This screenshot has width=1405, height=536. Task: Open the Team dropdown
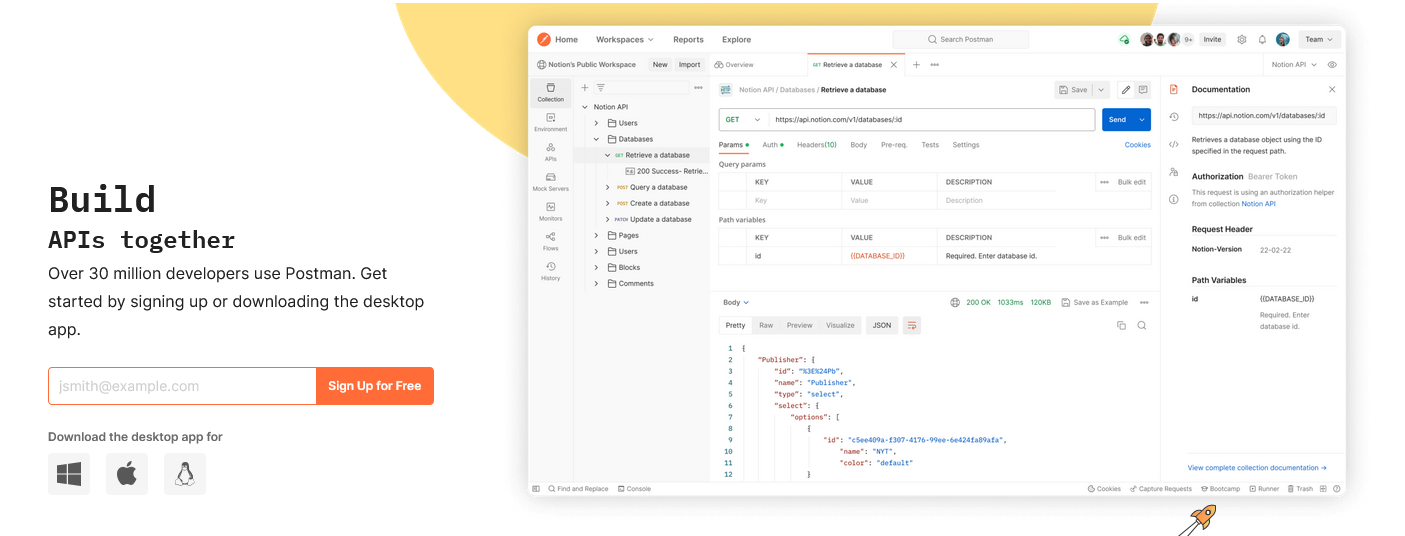tap(1320, 40)
